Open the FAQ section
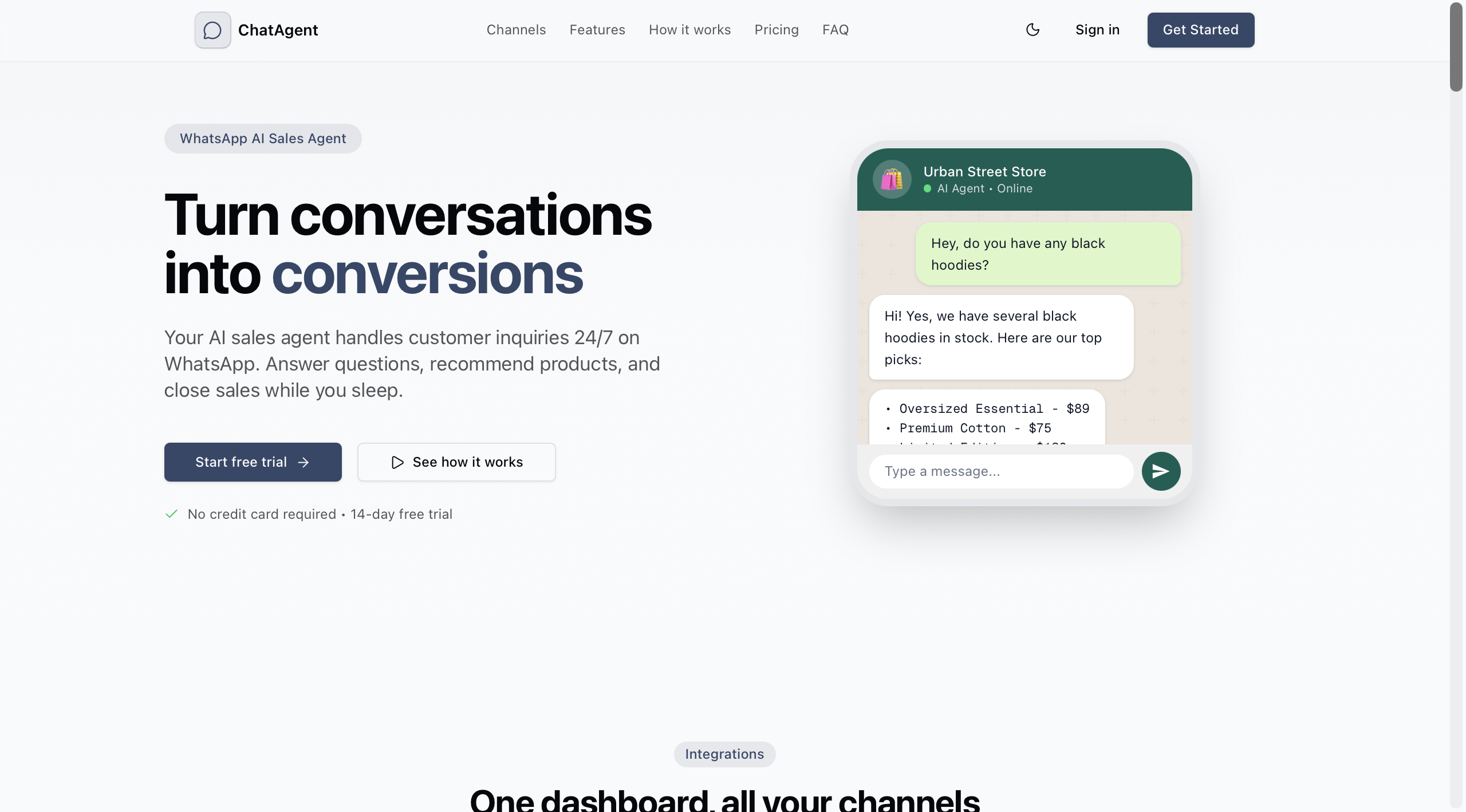This screenshot has height=812, width=1466. (x=836, y=29)
